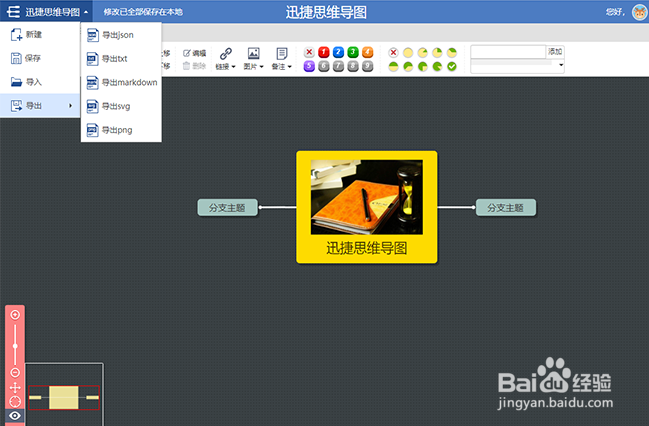This screenshot has height=426, width=649.
Task: Select the right 分支主题 branch node
Action: [506, 207]
